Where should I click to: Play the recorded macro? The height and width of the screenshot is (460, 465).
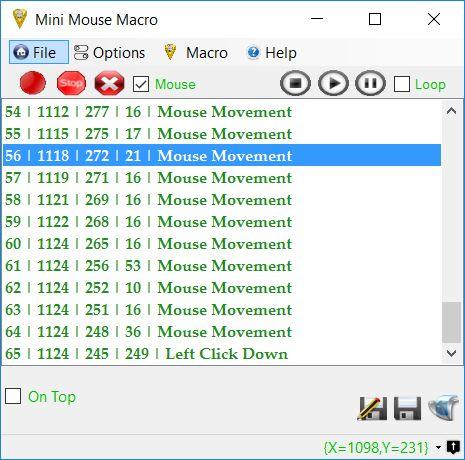click(x=333, y=83)
